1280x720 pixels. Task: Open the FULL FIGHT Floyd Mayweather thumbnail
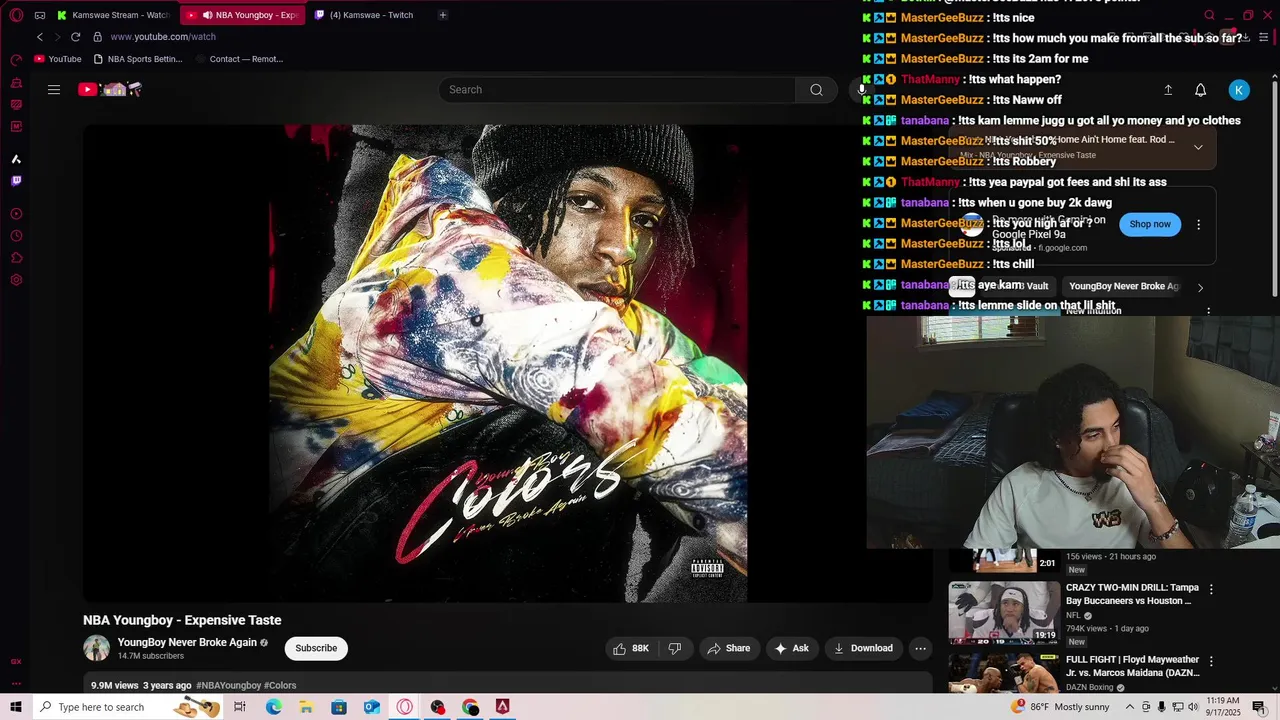coord(1004,674)
